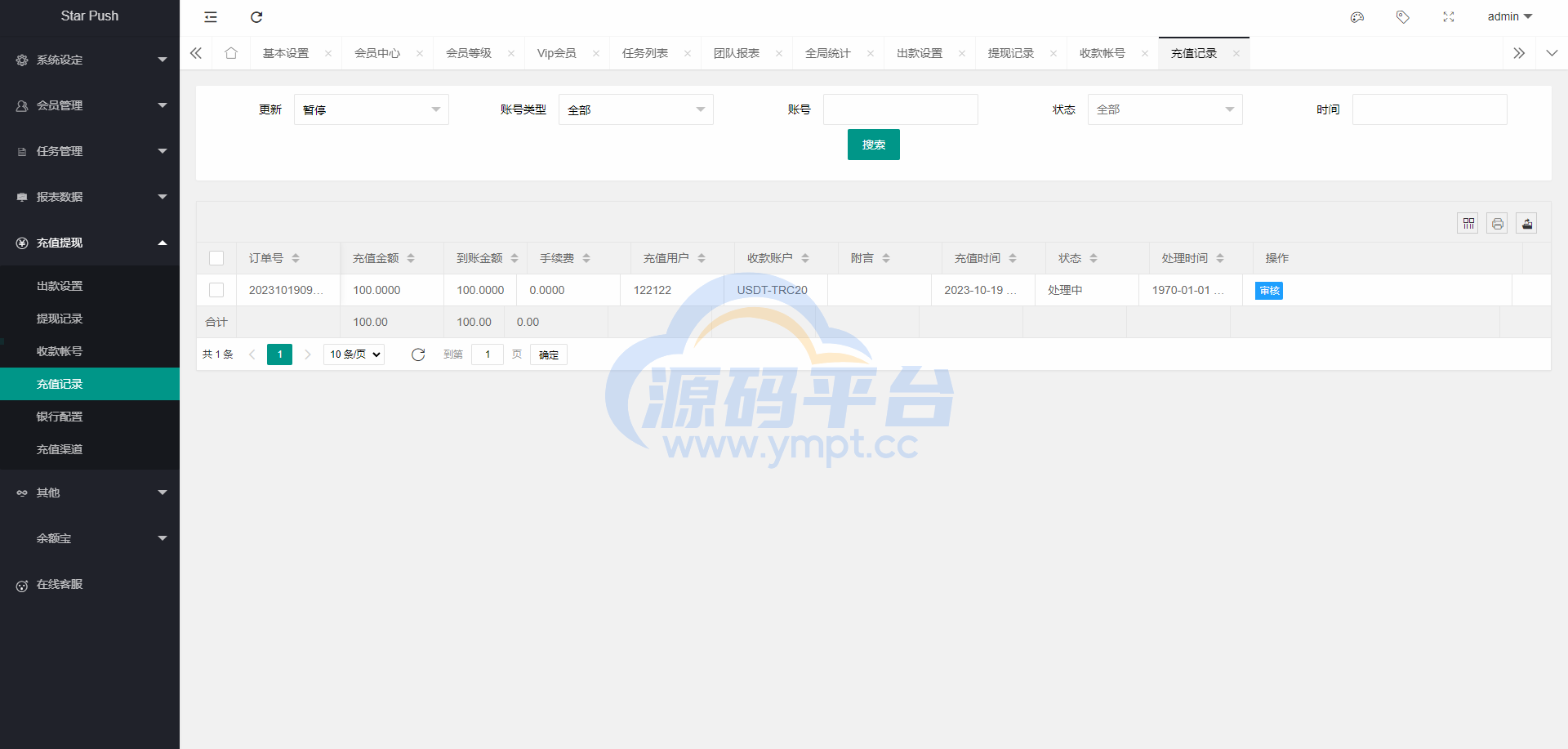Go to the home tab icon
The width and height of the screenshot is (1568, 749).
(231, 53)
